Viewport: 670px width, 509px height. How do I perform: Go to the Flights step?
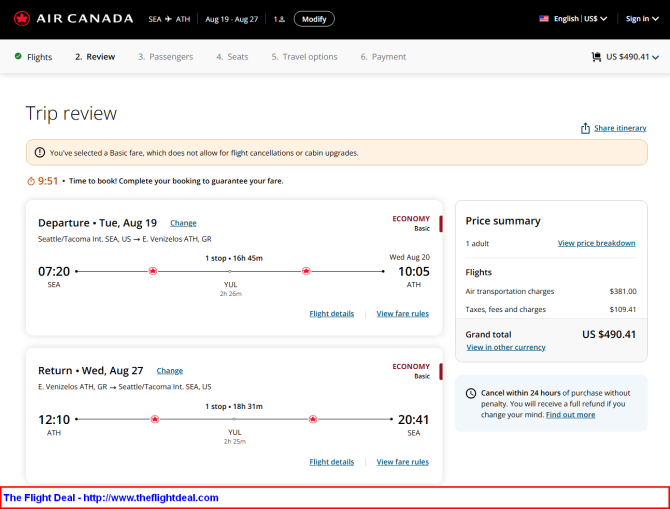[x=34, y=57]
